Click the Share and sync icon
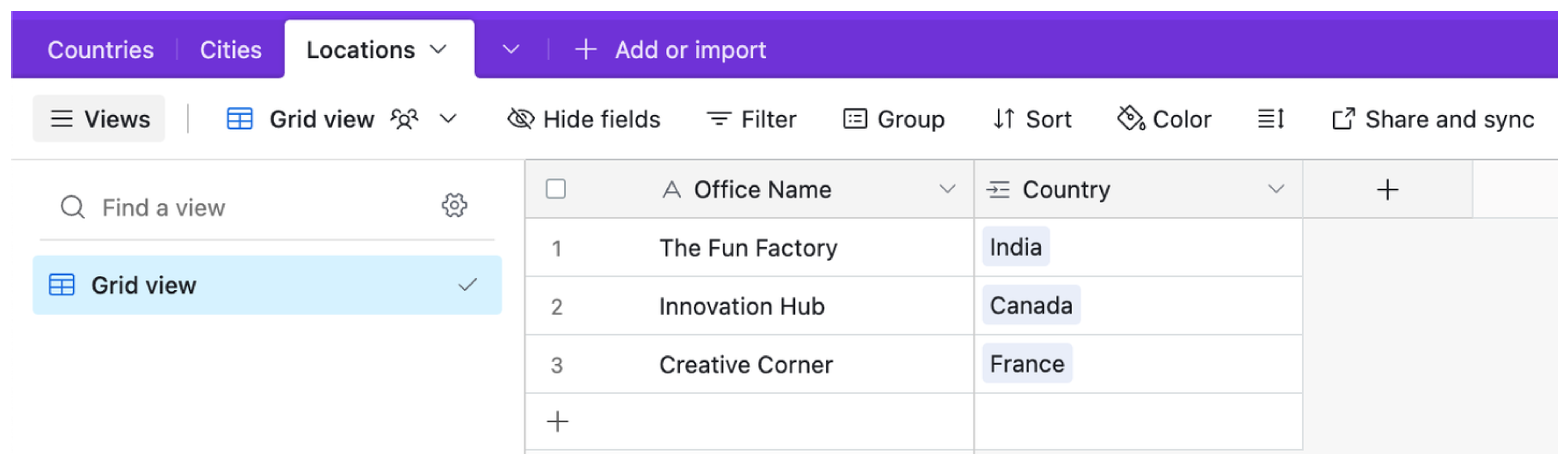 click(x=1343, y=119)
